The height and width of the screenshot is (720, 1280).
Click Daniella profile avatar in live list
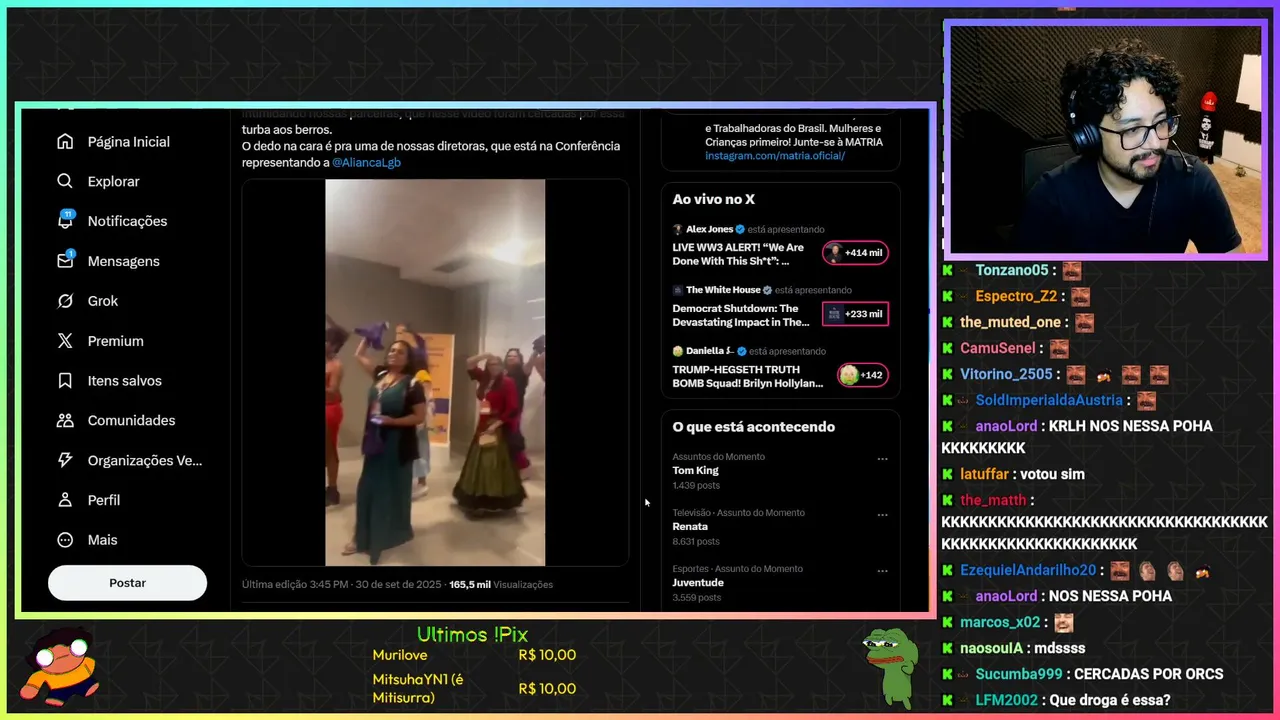tap(678, 351)
